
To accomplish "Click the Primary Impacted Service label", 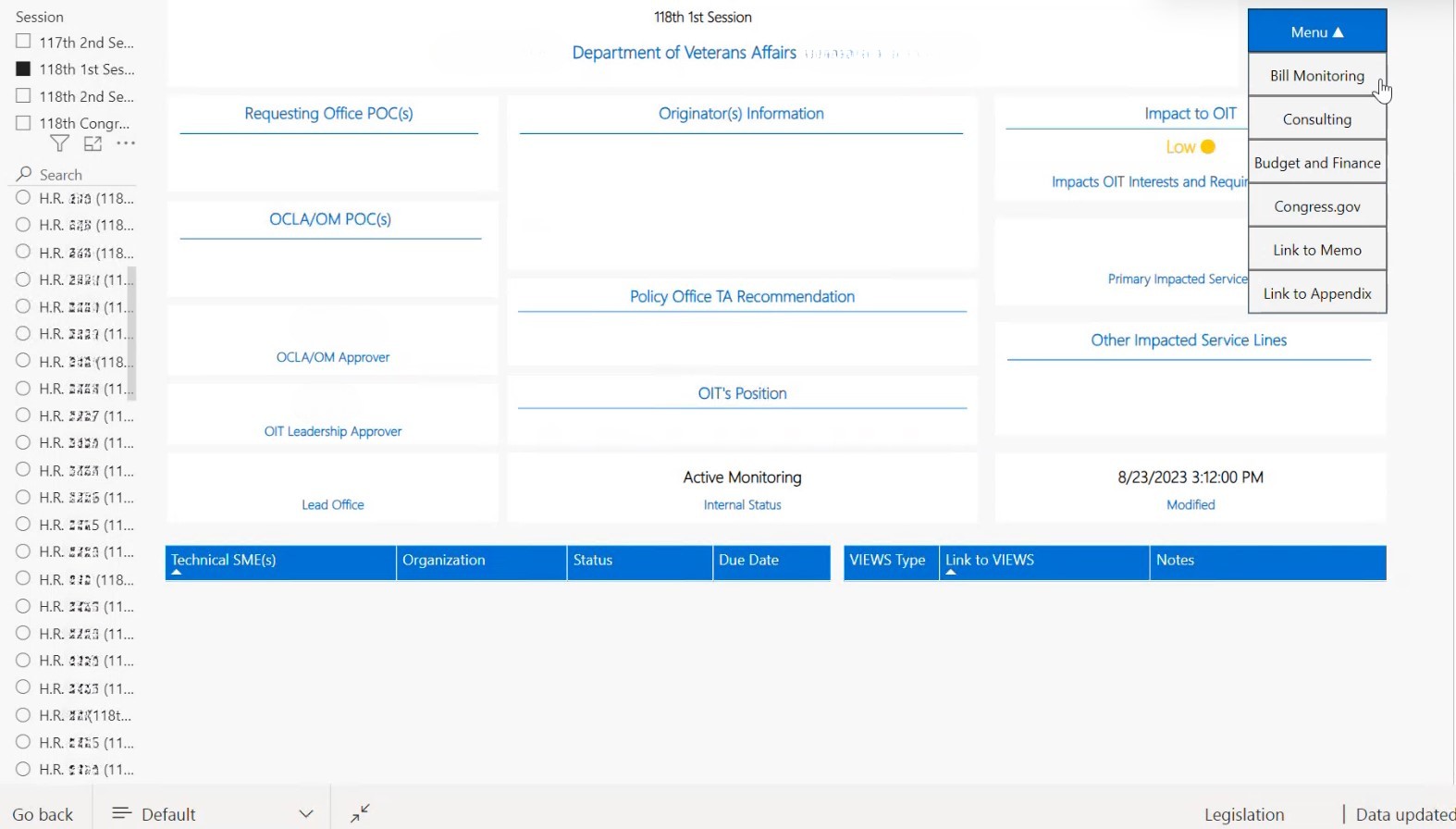I will (x=1178, y=278).
